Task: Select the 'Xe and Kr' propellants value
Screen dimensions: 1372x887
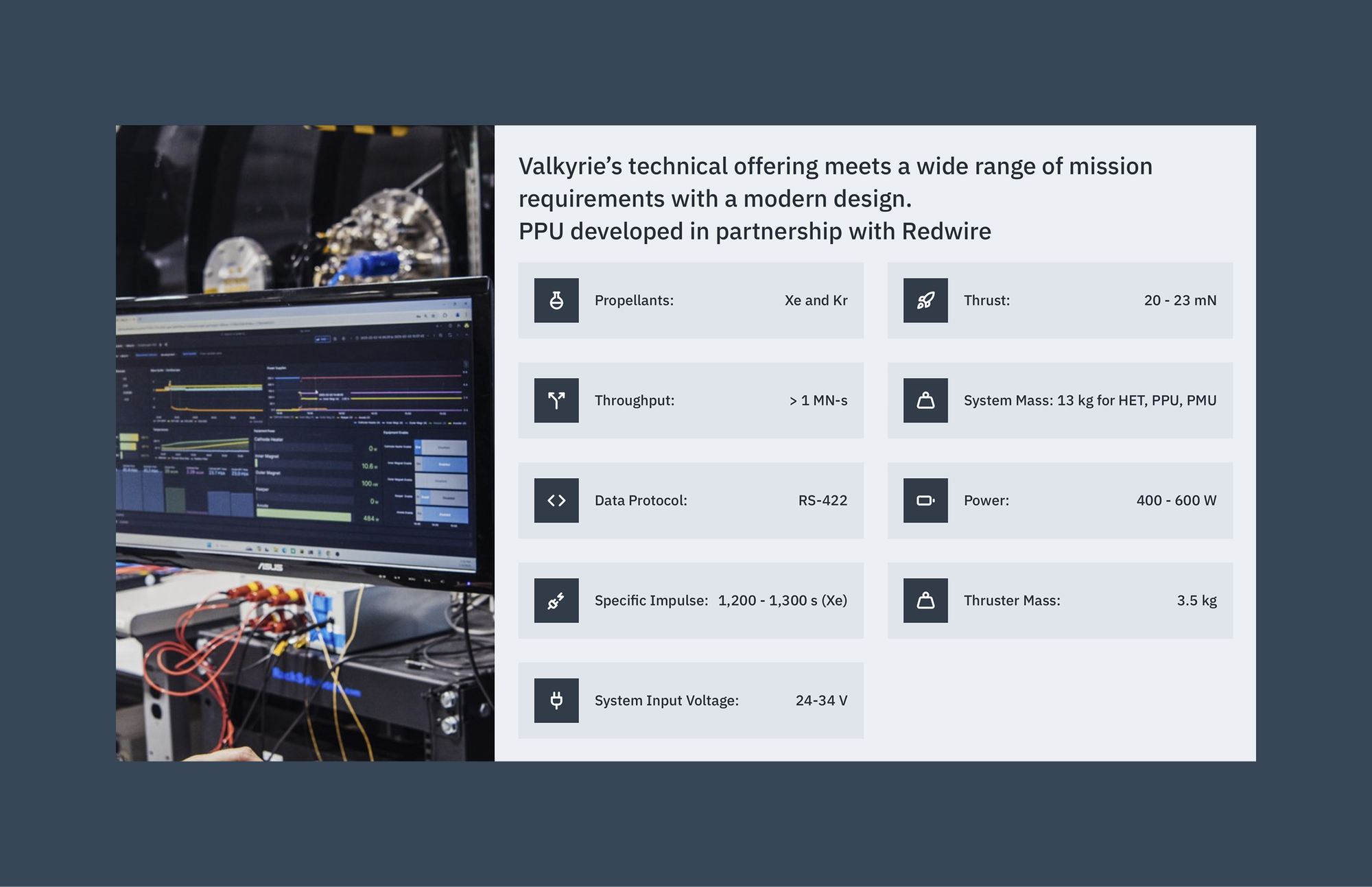Action: (x=816, y=300)
